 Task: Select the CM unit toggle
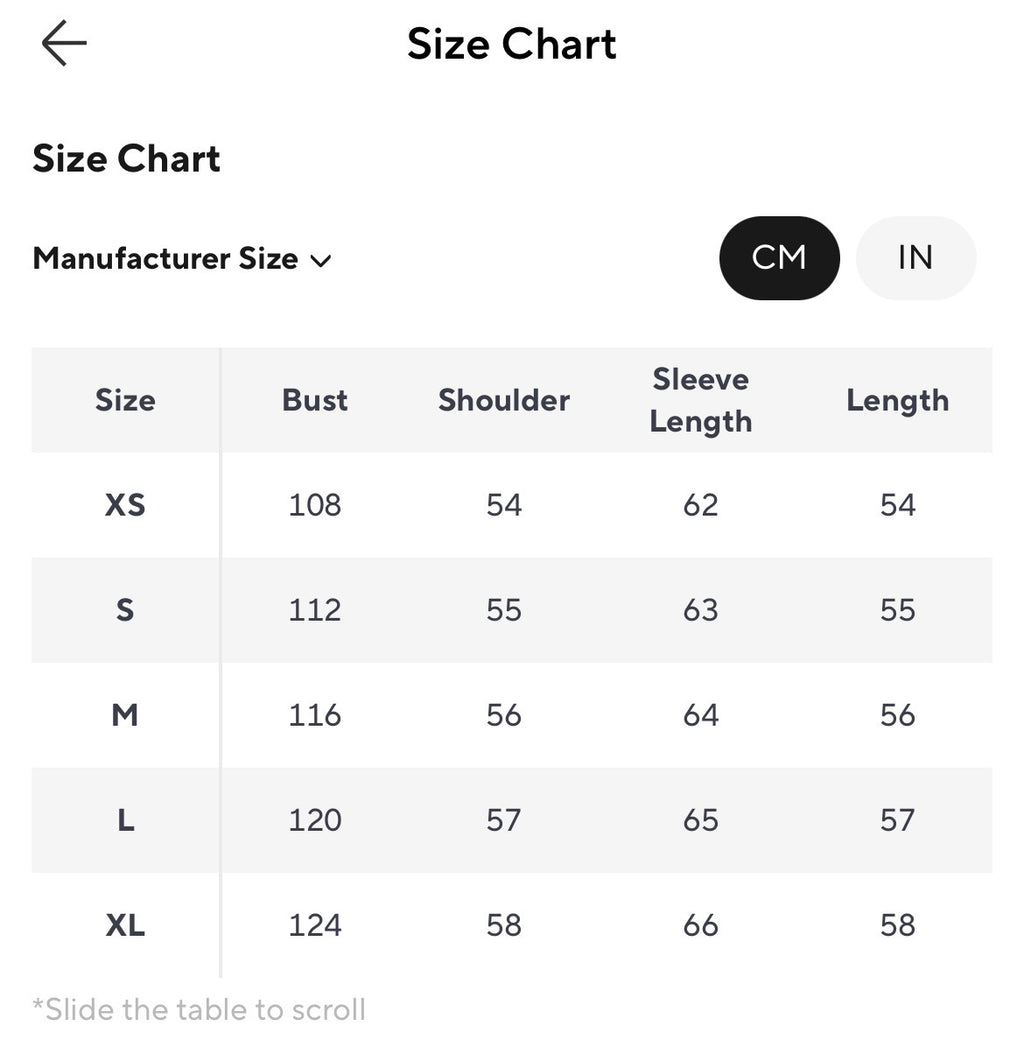[x=779, y=258]
